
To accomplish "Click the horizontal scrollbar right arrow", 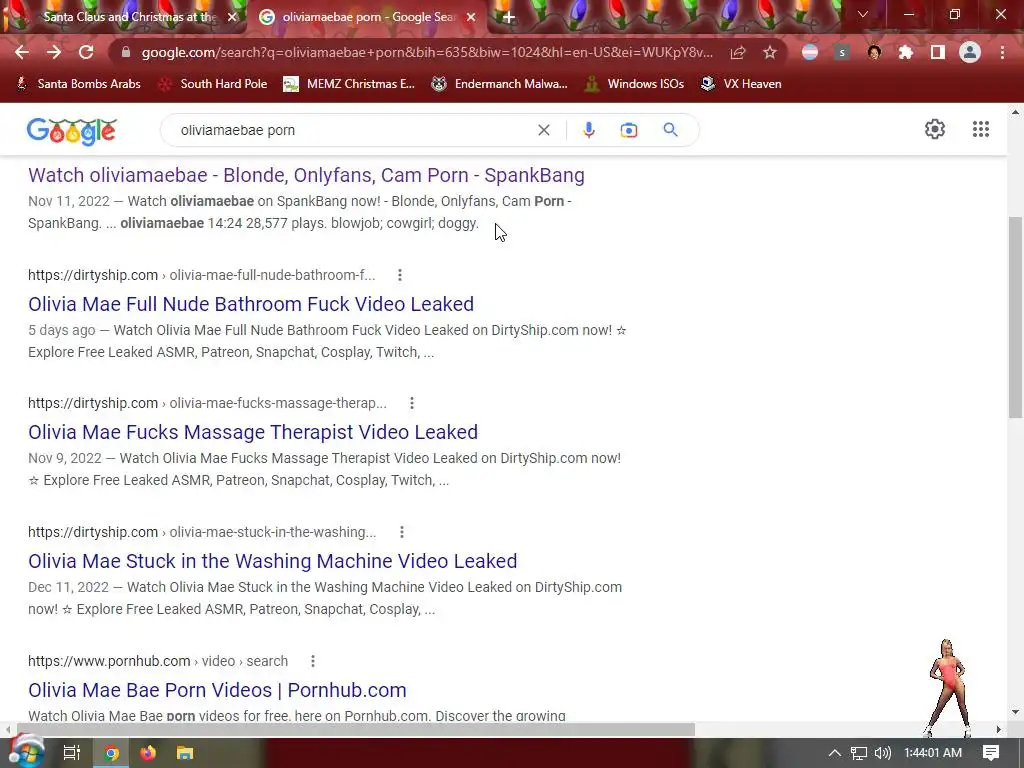I will 999,729.
